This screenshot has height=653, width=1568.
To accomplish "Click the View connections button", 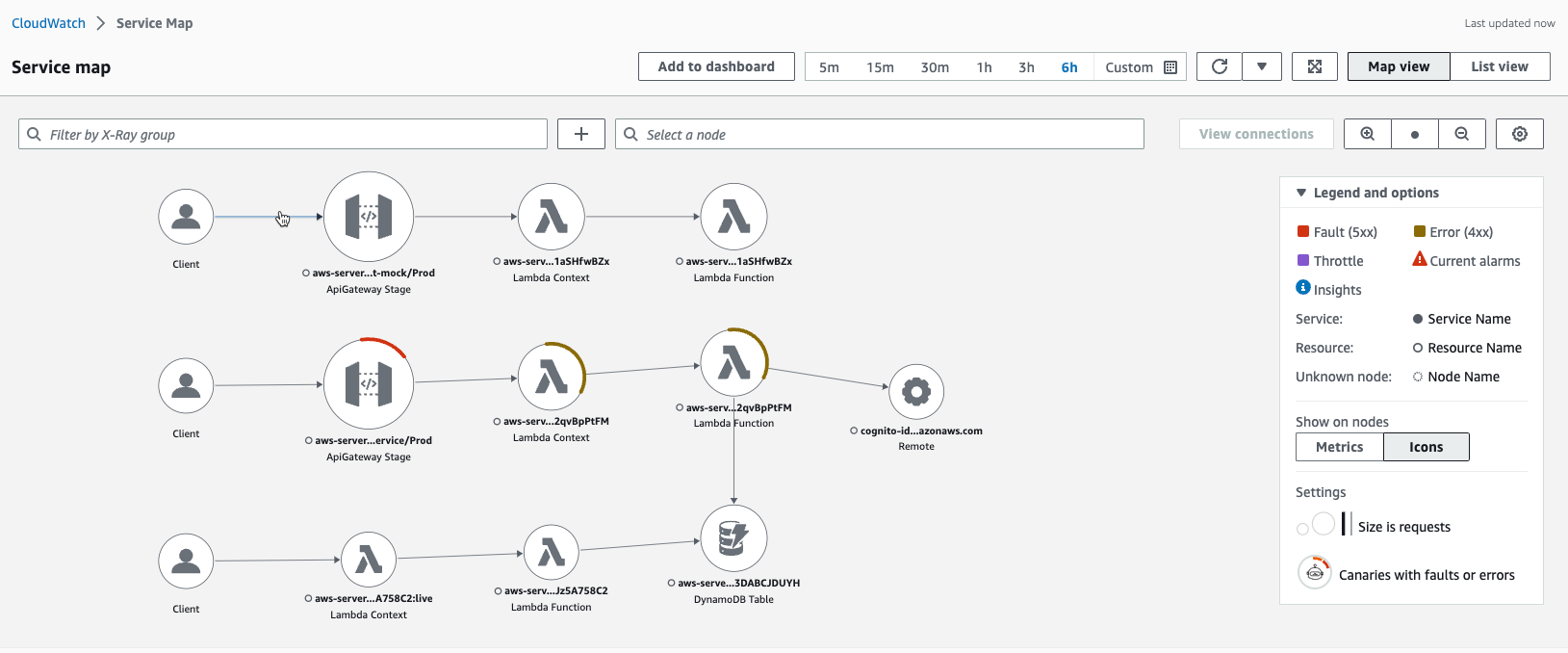I will 1256,134.
